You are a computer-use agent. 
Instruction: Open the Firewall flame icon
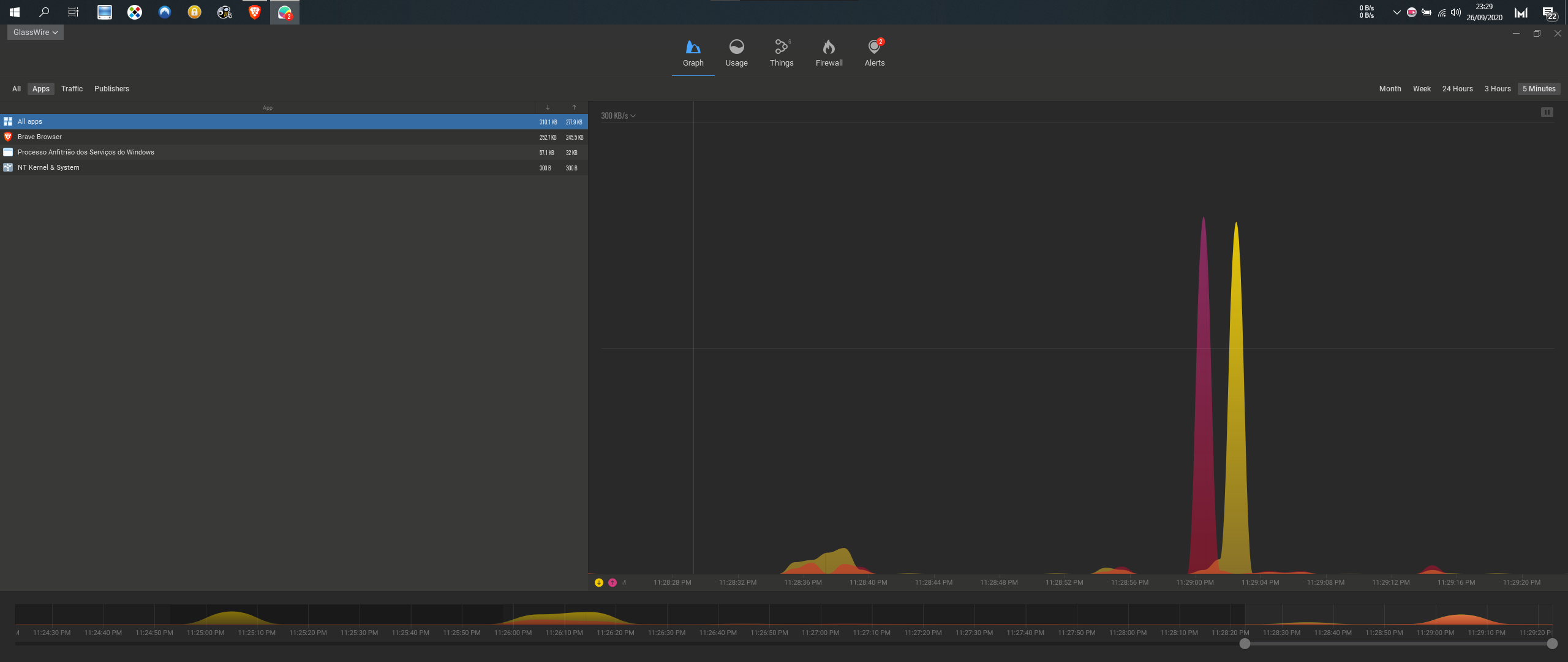point(829,47)
